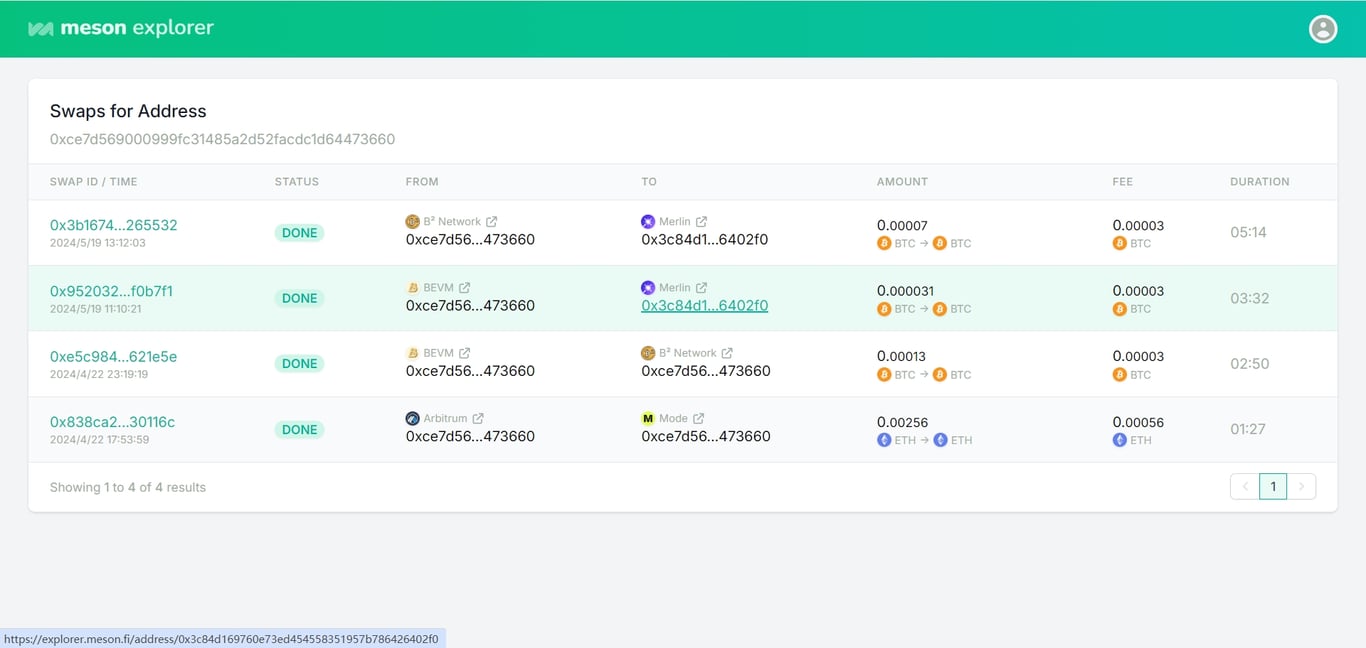Click duration value 05:14
The width and height of the screenshot is (1366, 648).
pos(1248,232)
